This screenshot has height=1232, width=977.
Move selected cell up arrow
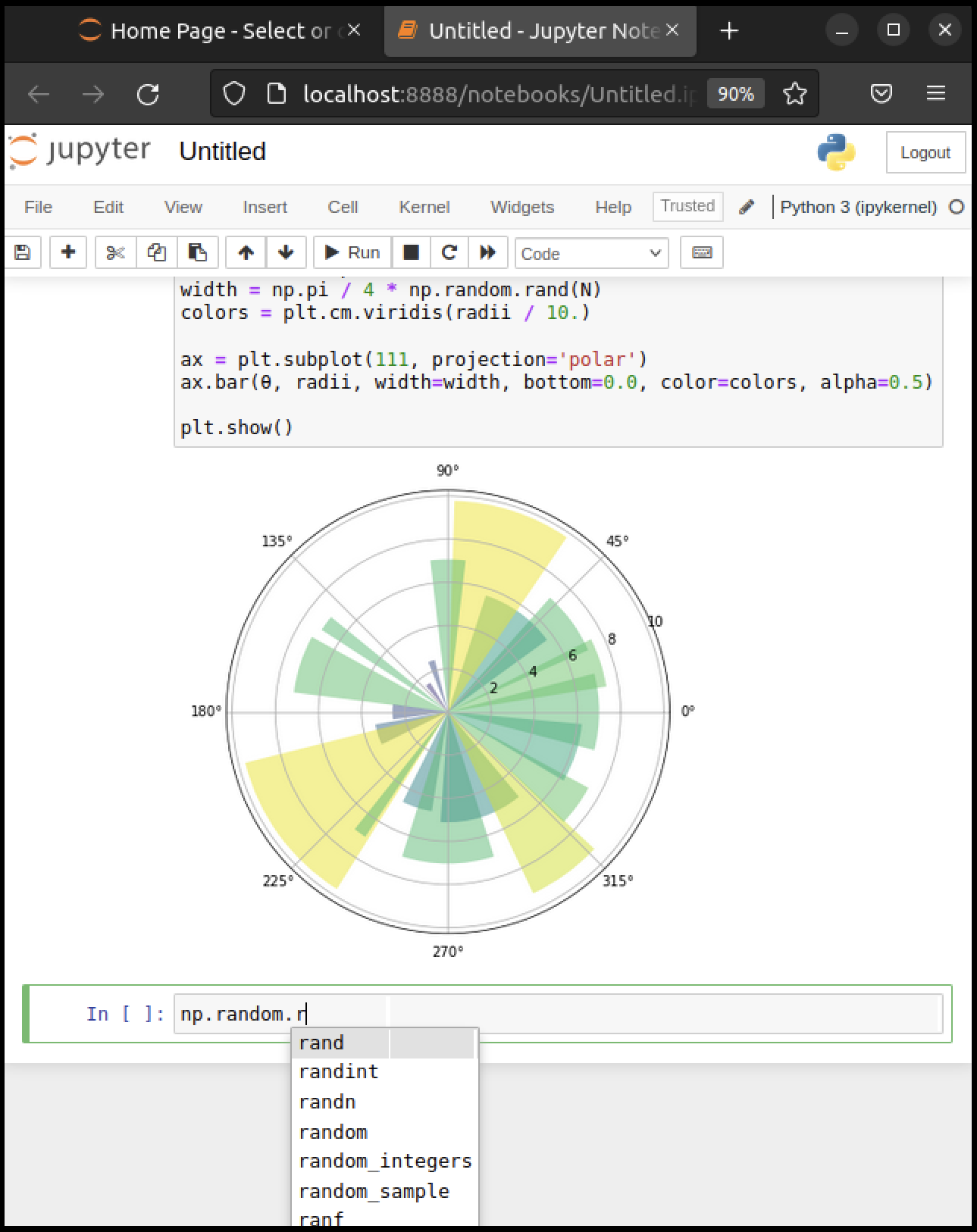[x=246, y=252]
